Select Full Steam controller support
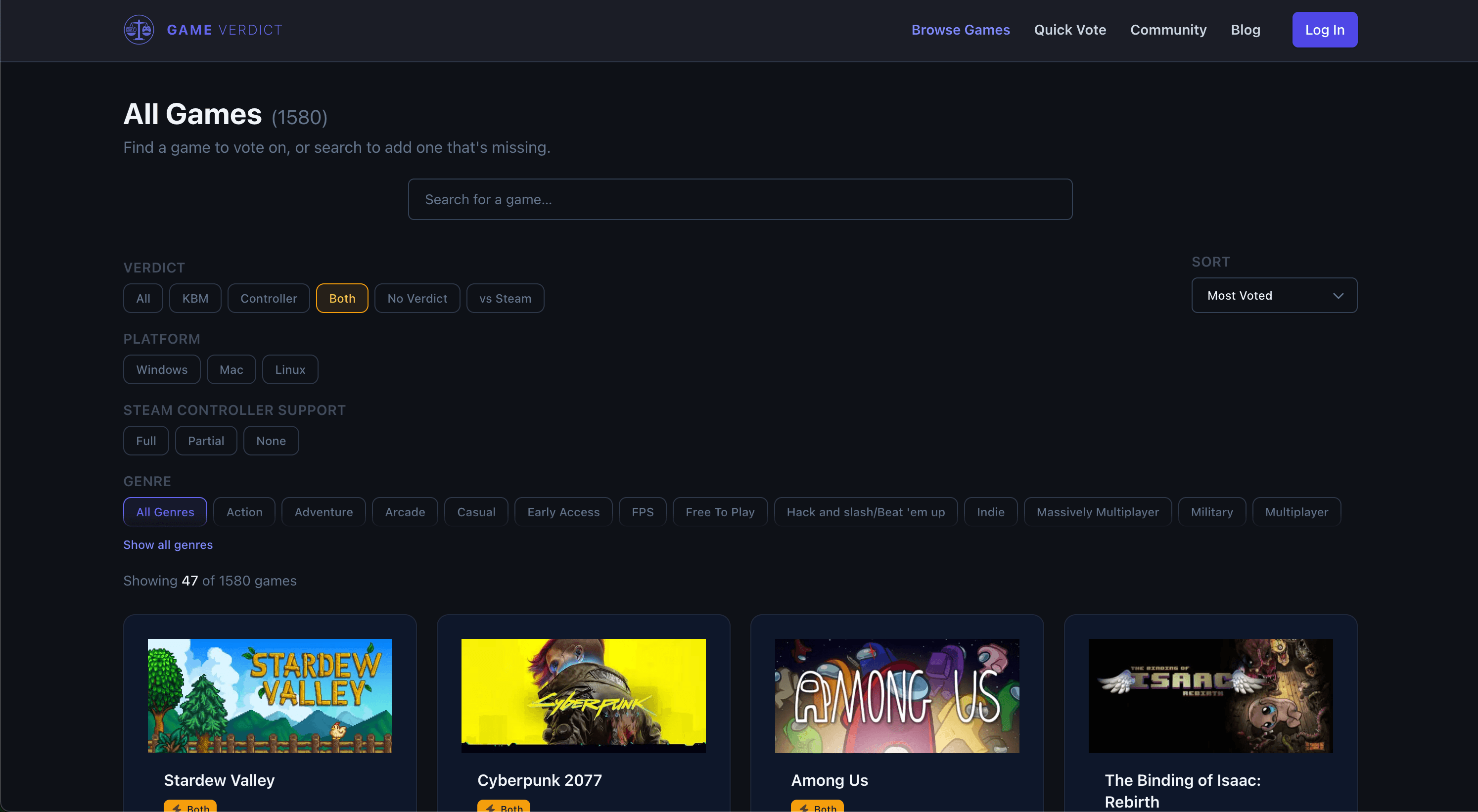This screenshot has height=812, width=1478. pos(146,441)
